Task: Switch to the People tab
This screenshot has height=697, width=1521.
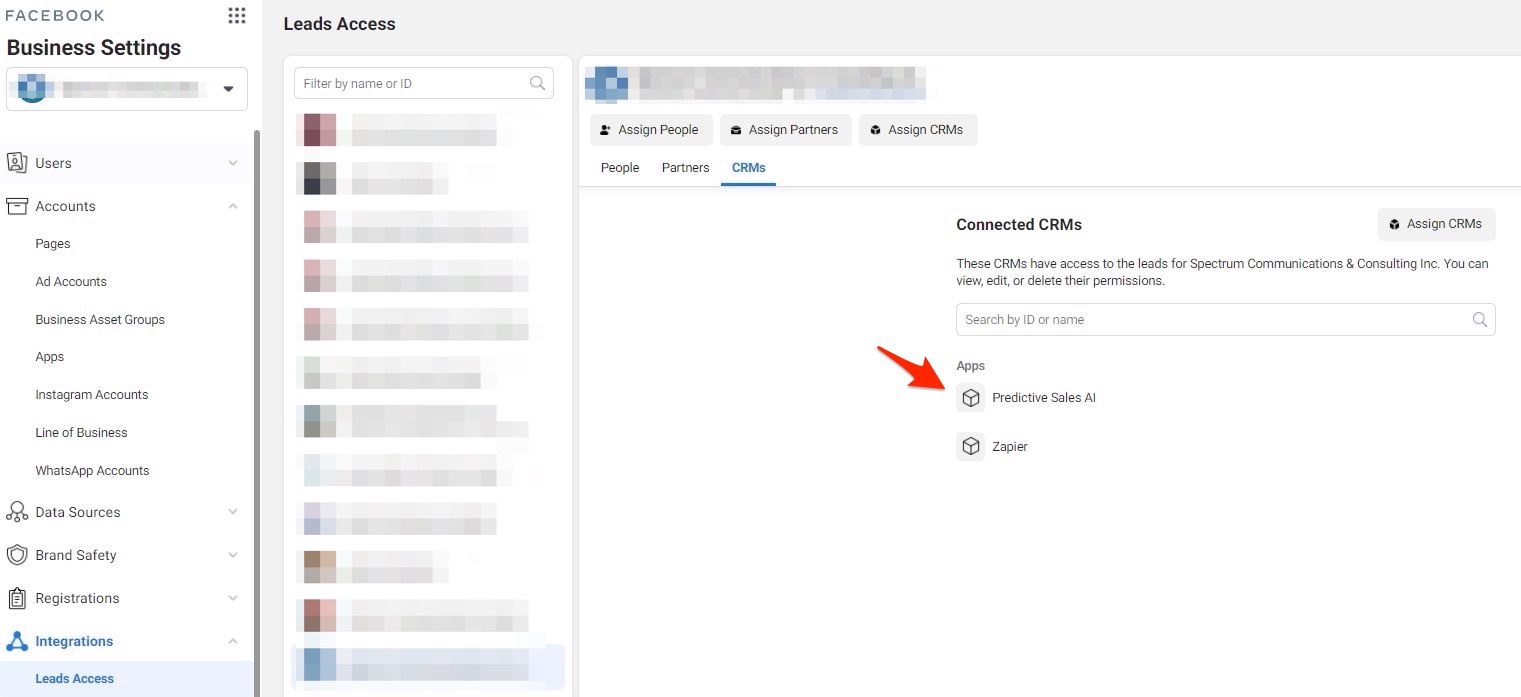Action: pos(619,168)
